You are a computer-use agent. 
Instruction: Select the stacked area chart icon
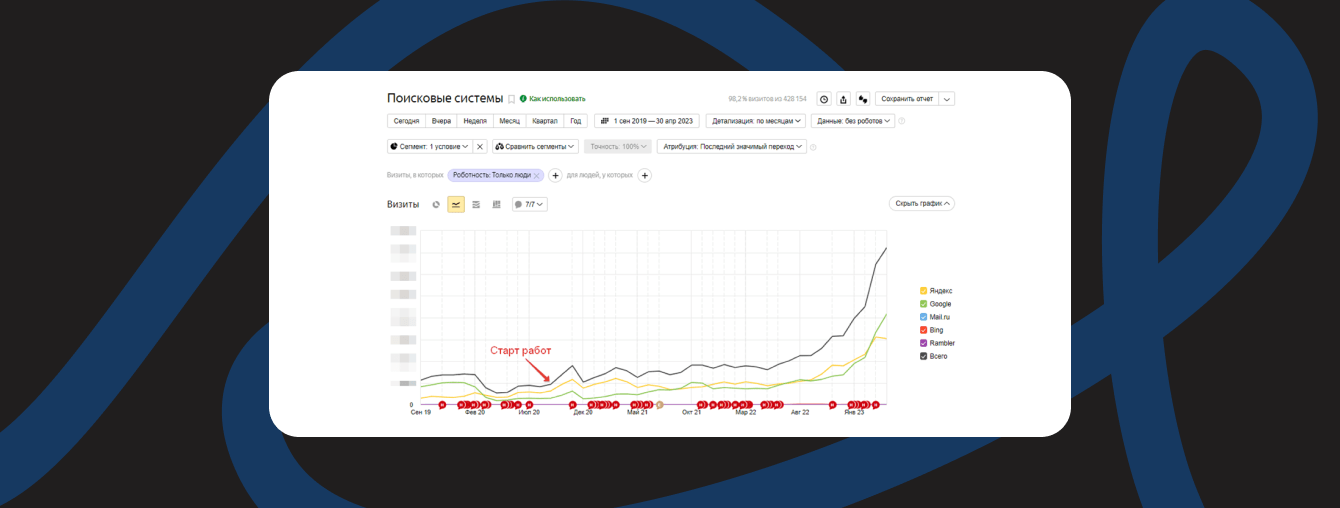click(x=476, y=204)
